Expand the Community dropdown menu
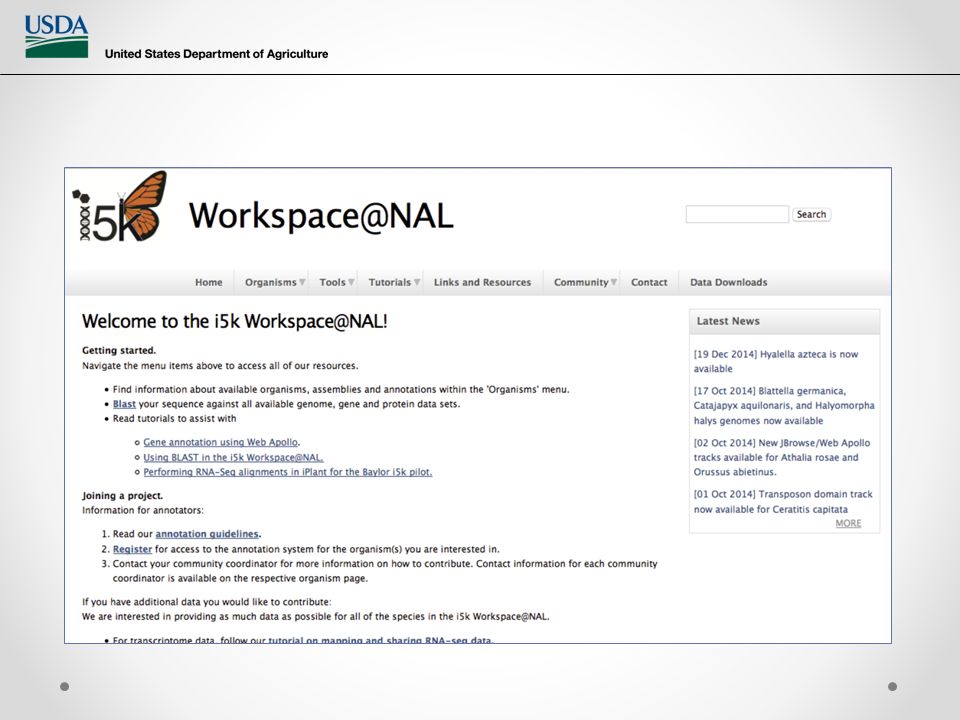This screenshot has width=960, height=720. 585,282
